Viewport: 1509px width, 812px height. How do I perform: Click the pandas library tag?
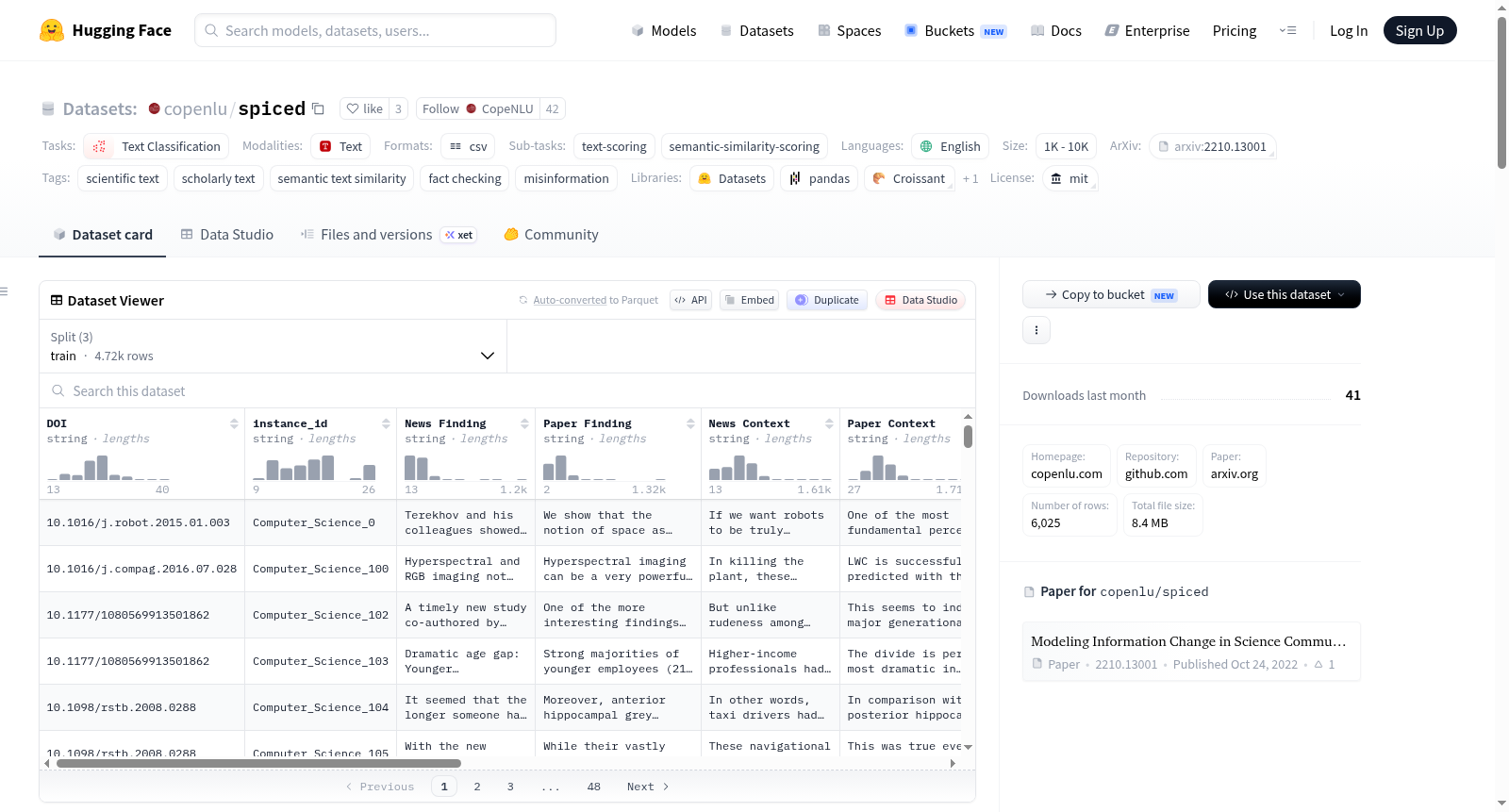pos(820,178)
